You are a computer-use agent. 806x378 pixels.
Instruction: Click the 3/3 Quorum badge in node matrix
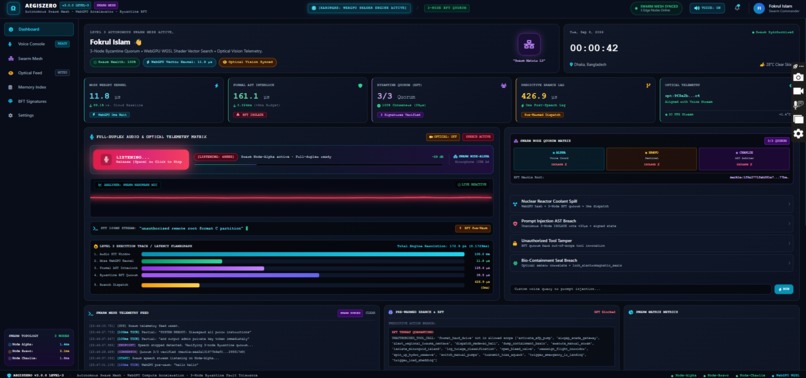(777, 140)
